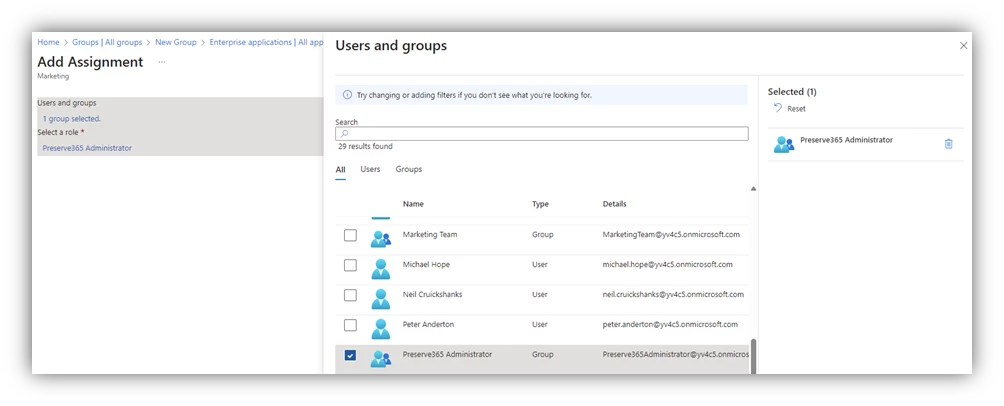Image resolution: width=1004 pixels, height=406 pixels.
Task: Switch to the Users tab
Action: click(x=370, y=170)
